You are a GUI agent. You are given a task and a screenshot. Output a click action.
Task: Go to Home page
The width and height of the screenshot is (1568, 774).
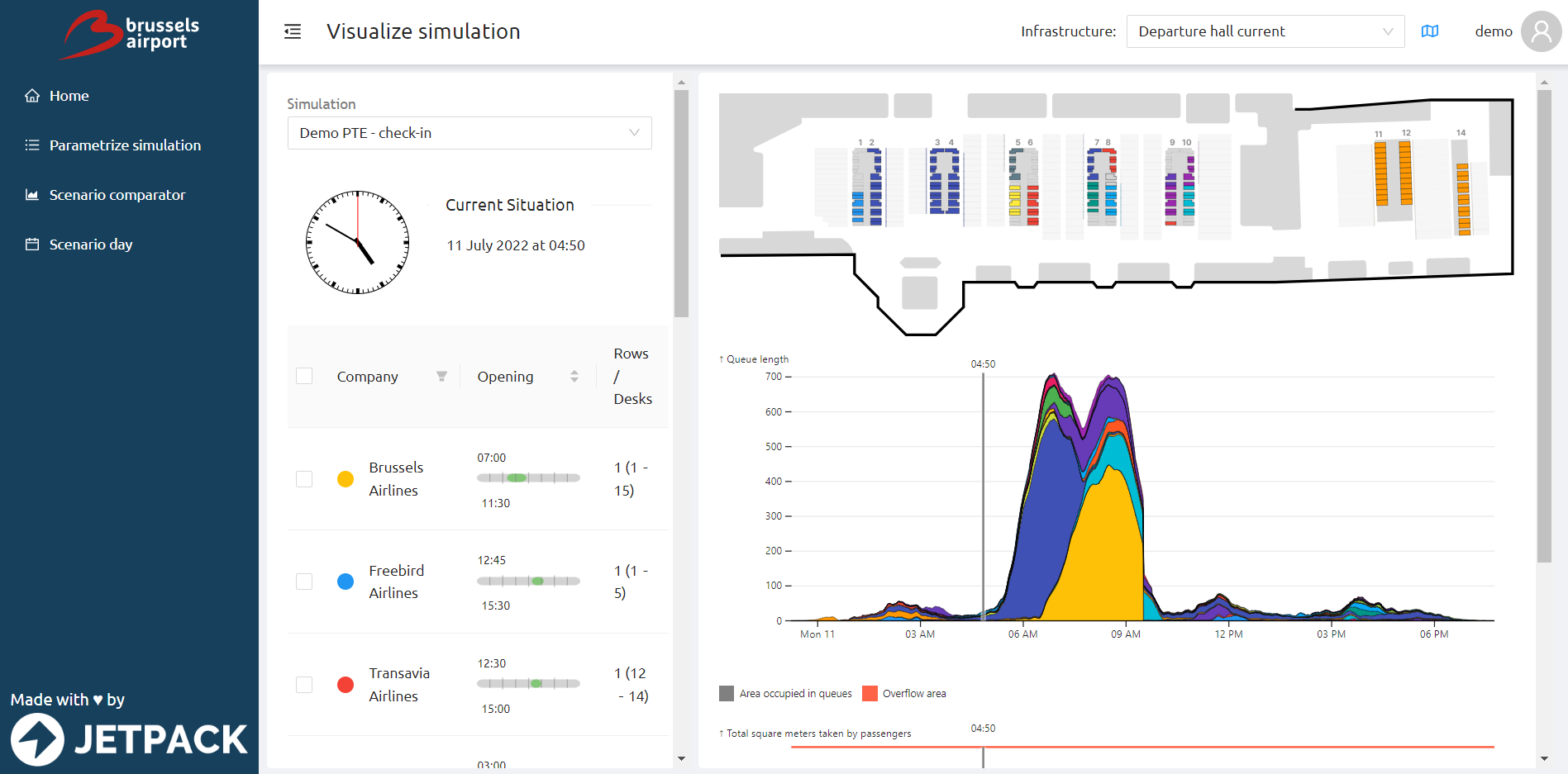click(69, 96)
